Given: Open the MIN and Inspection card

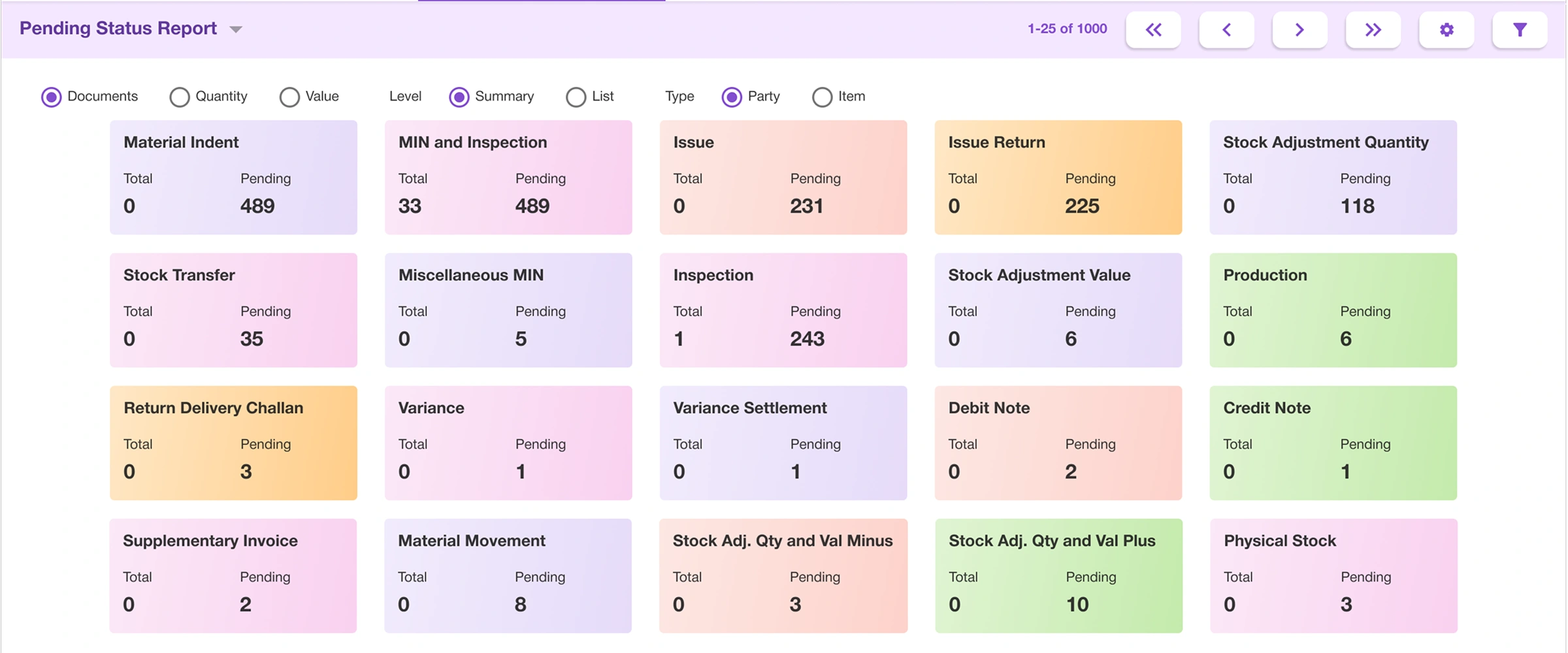Looking at the screenshot, I should [x=508, y=177].
